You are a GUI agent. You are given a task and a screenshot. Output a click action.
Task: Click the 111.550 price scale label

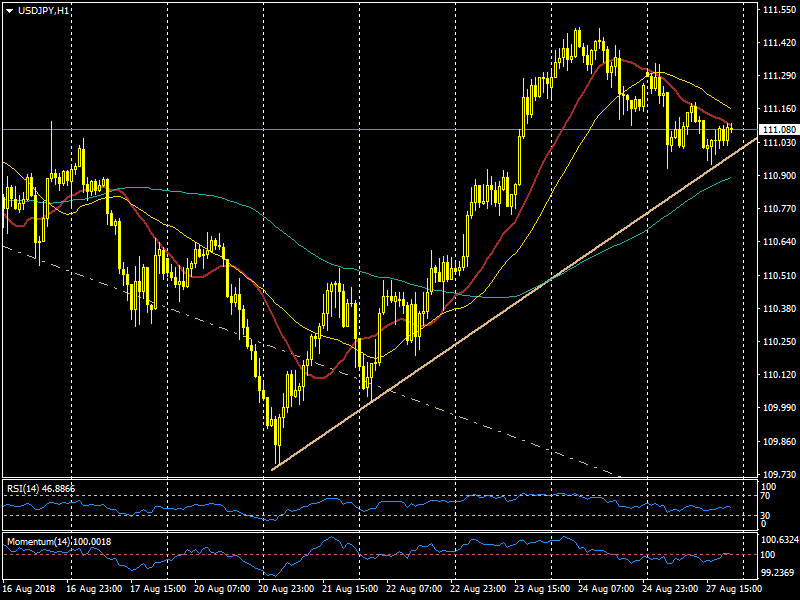(779, 10)
